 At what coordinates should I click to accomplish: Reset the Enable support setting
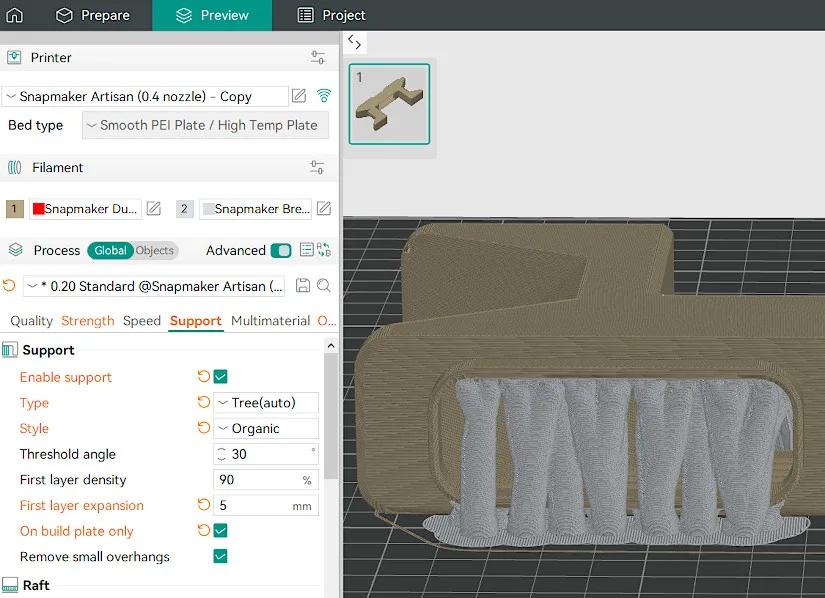pyautogui.click(x=204, y=376)
